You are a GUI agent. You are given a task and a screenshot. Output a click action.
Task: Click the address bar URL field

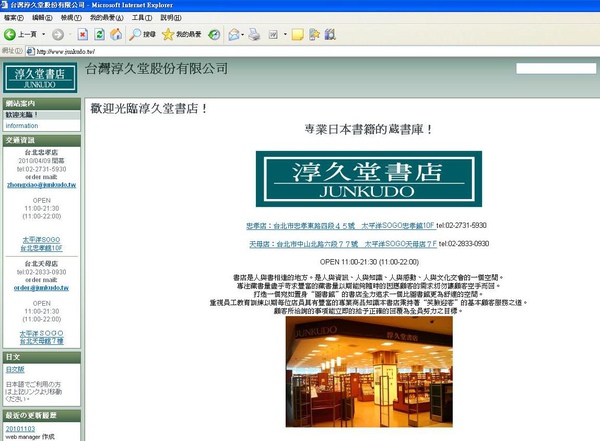click(314, 51)
